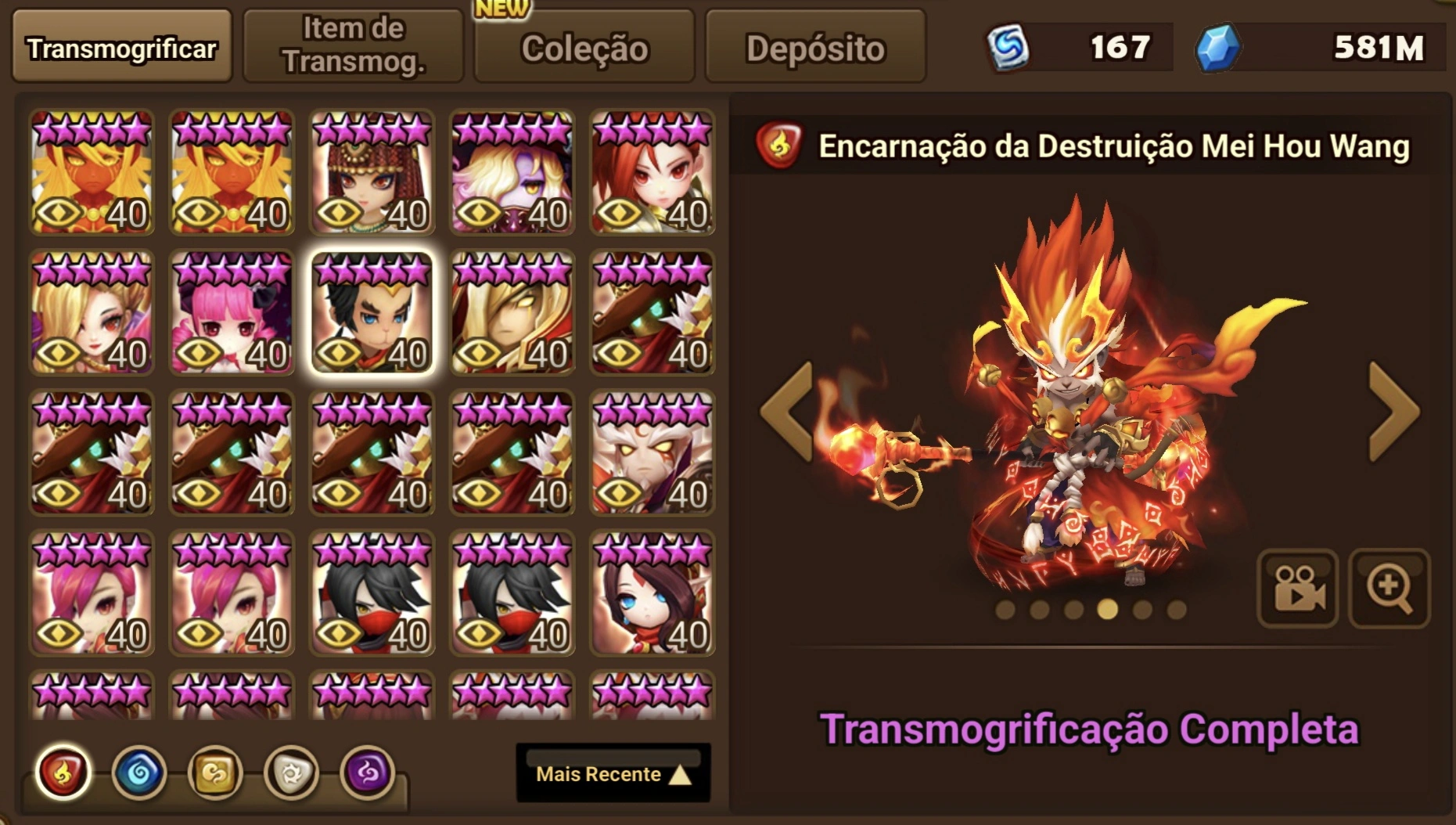Screen dimensions: 1456x825
Task: Click the blue crystal currency icon
Action: pyautogui.click(x=1218, y=49)
